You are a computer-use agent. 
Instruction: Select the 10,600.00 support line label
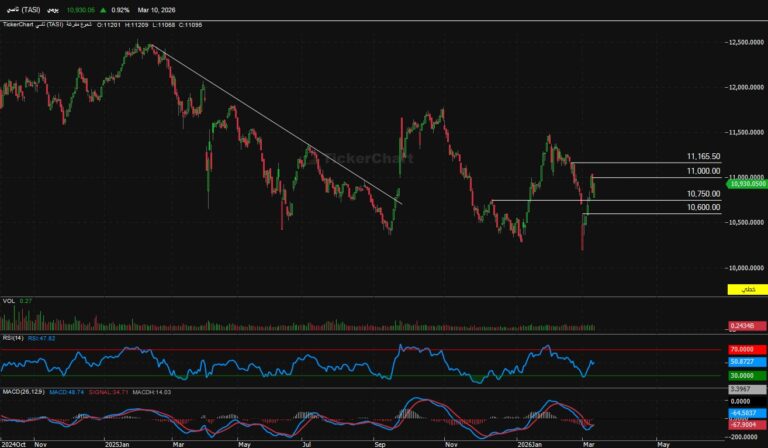[703, 207]
